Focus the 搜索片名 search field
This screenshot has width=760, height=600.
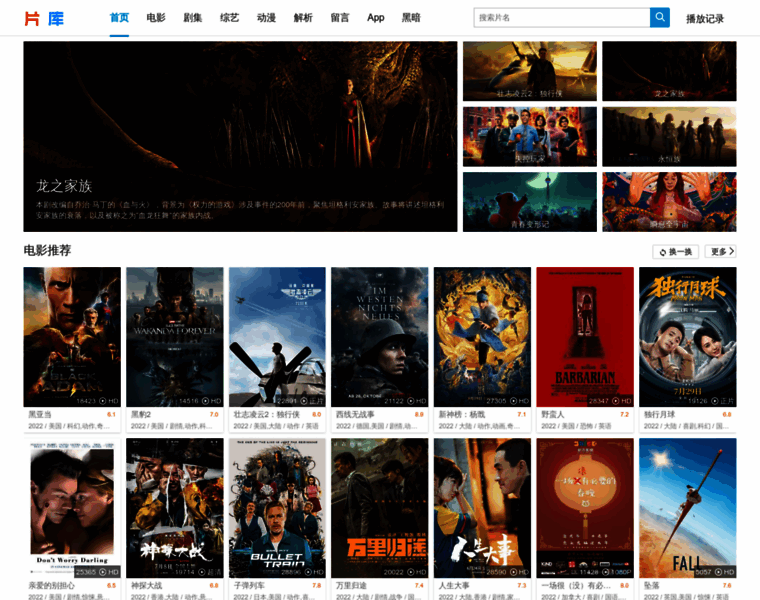click(561, 18)
